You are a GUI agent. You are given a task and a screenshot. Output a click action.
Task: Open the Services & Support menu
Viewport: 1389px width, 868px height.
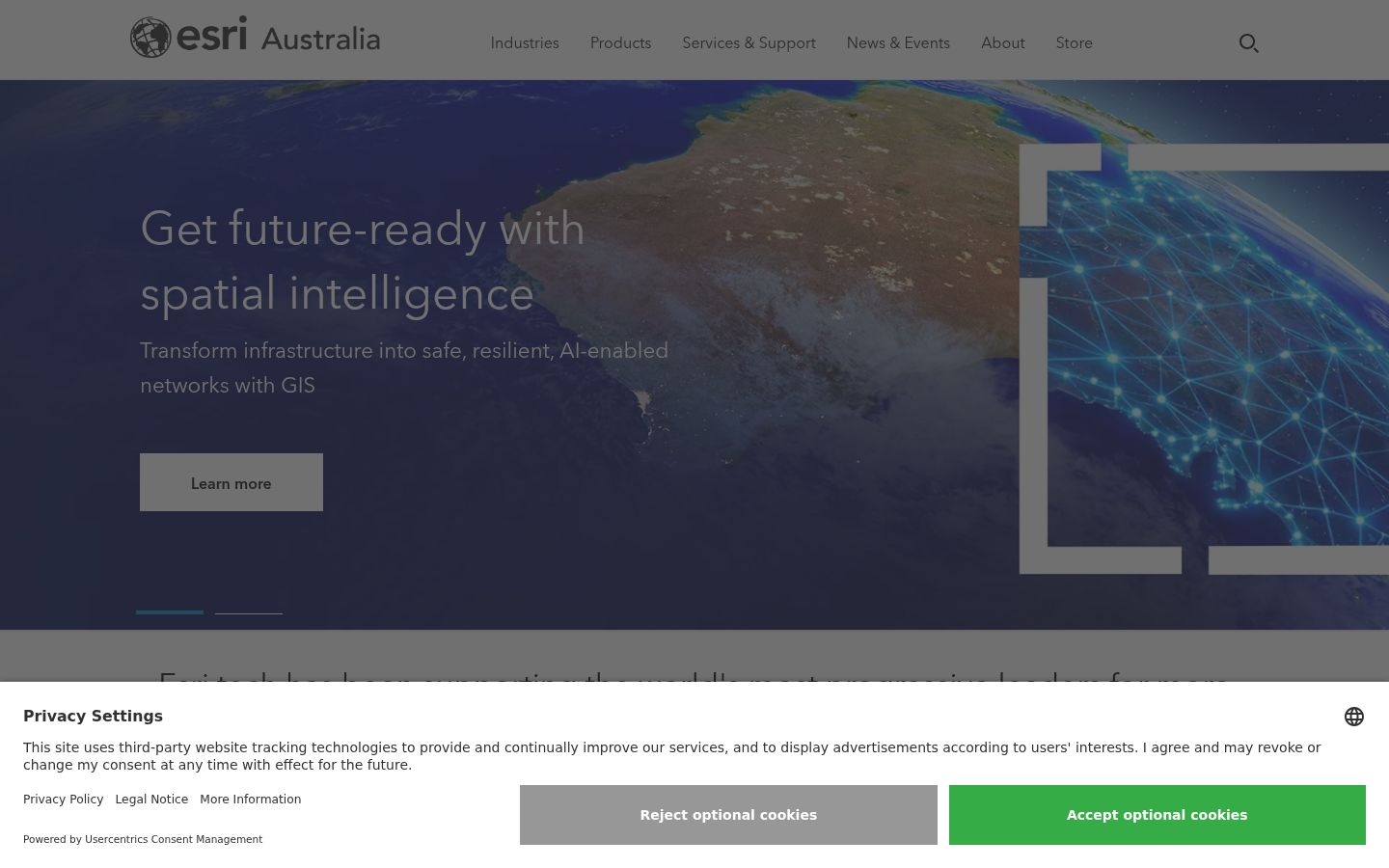(x=749, y=43)
